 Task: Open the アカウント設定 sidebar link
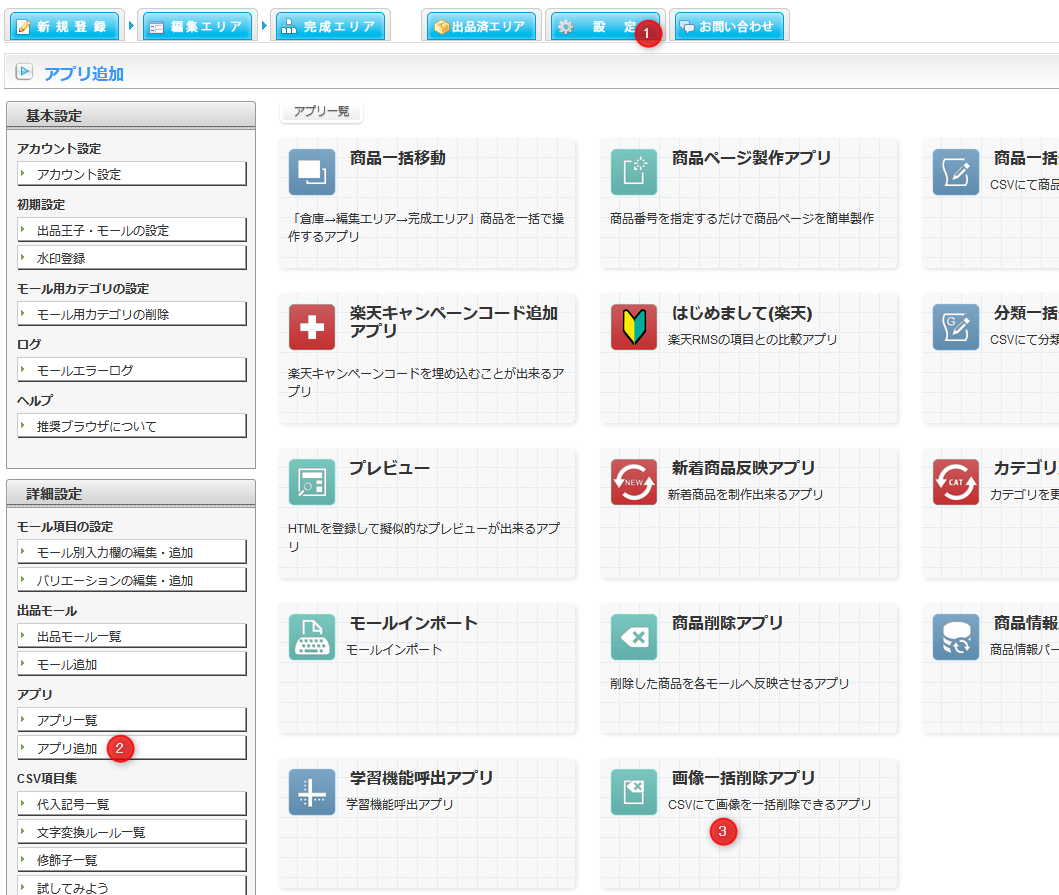tap(132, 174)
